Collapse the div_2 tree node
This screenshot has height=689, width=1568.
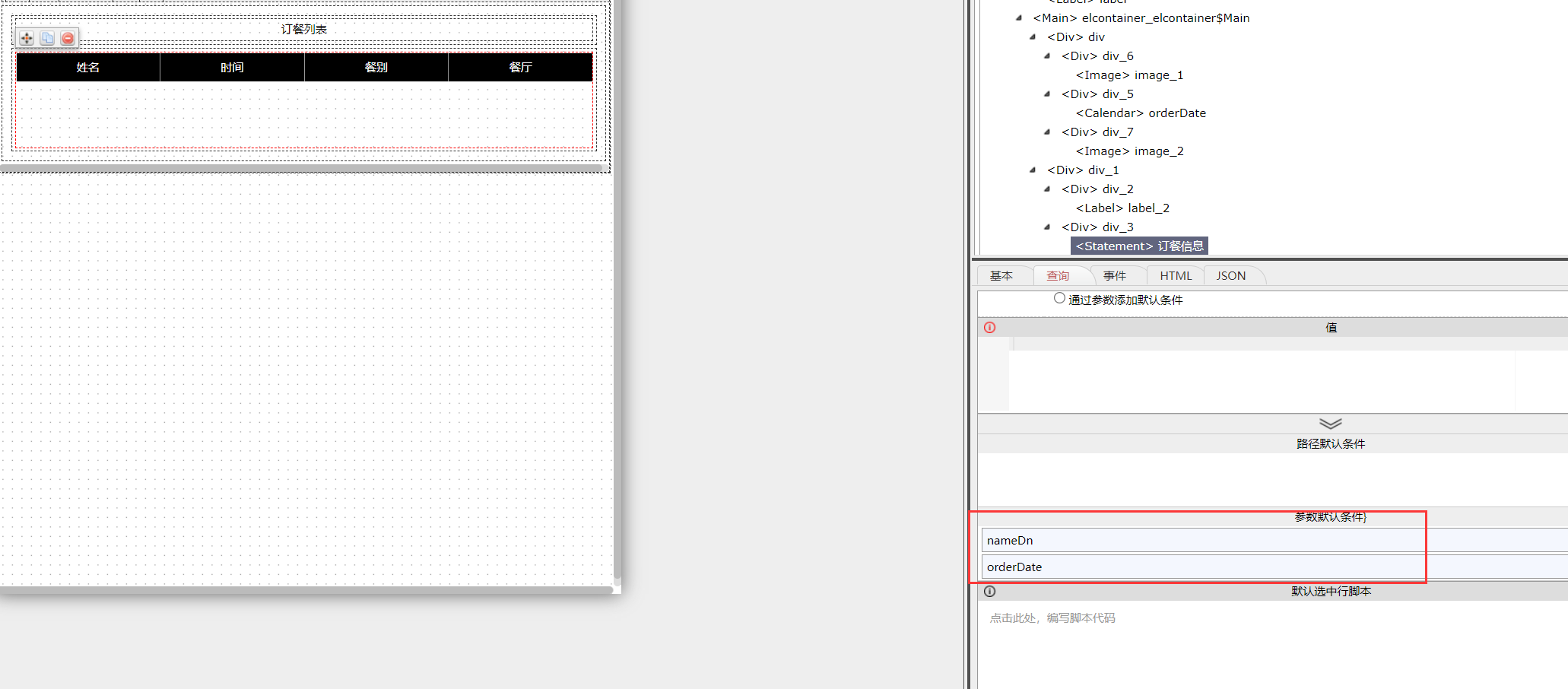click(1047, 189)
